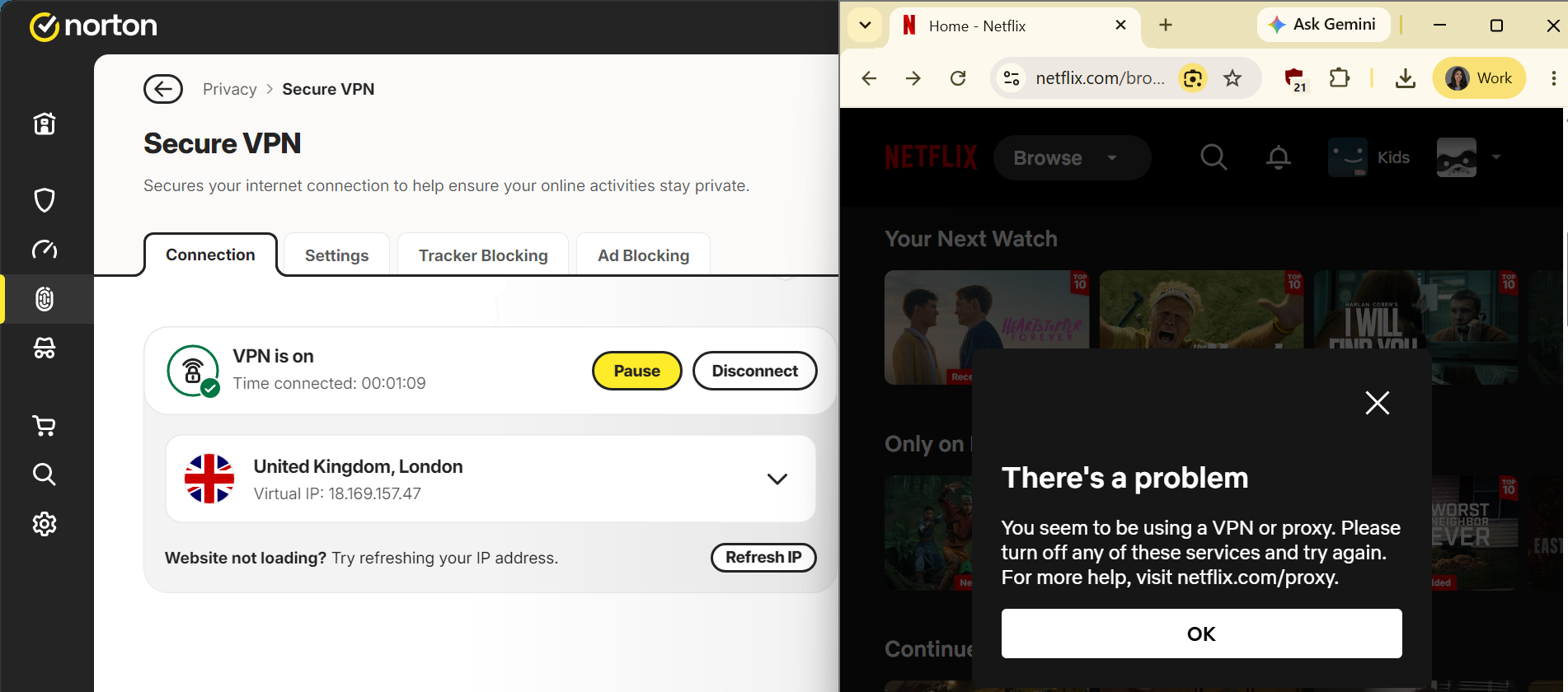The height and width of the screenshot is (692, 1568).
Task: Open Chrome tab search dropdown arrow
Action: click(865, 26)
